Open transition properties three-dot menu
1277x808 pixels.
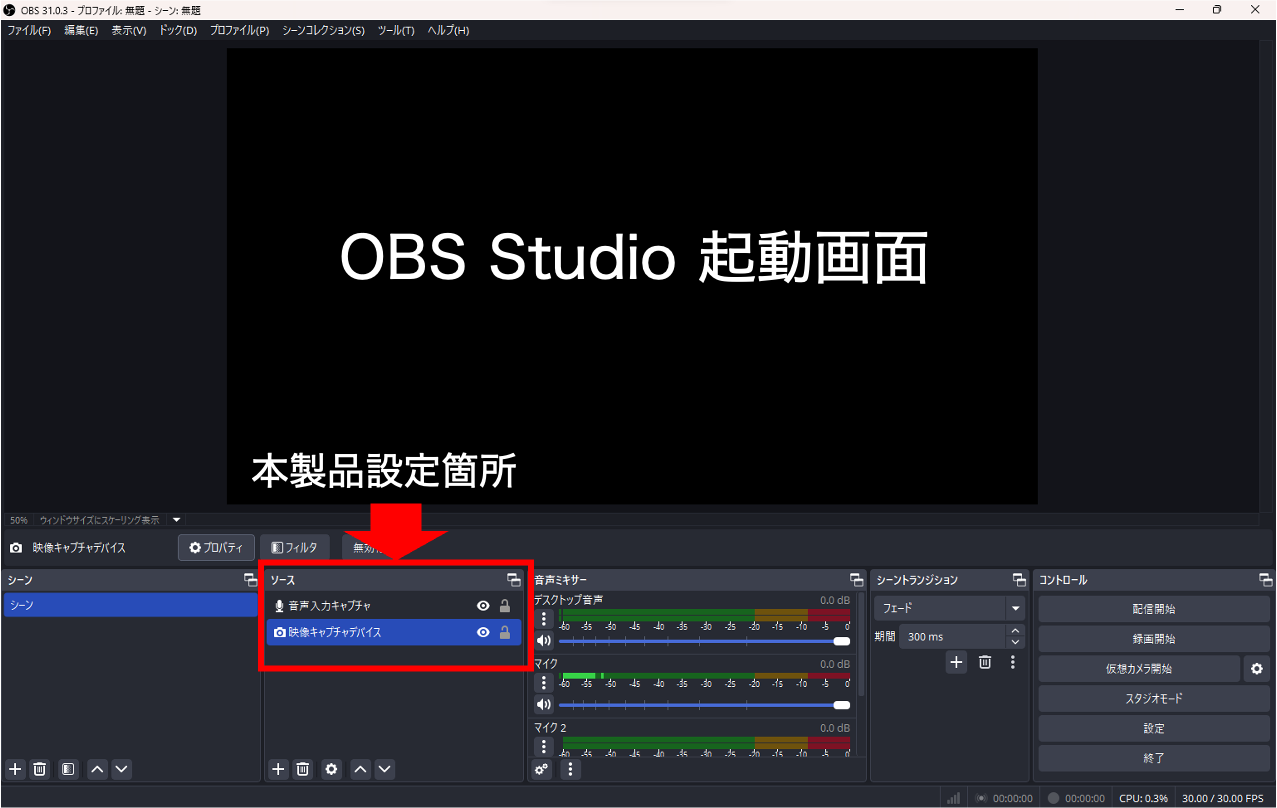point(1013,662)
